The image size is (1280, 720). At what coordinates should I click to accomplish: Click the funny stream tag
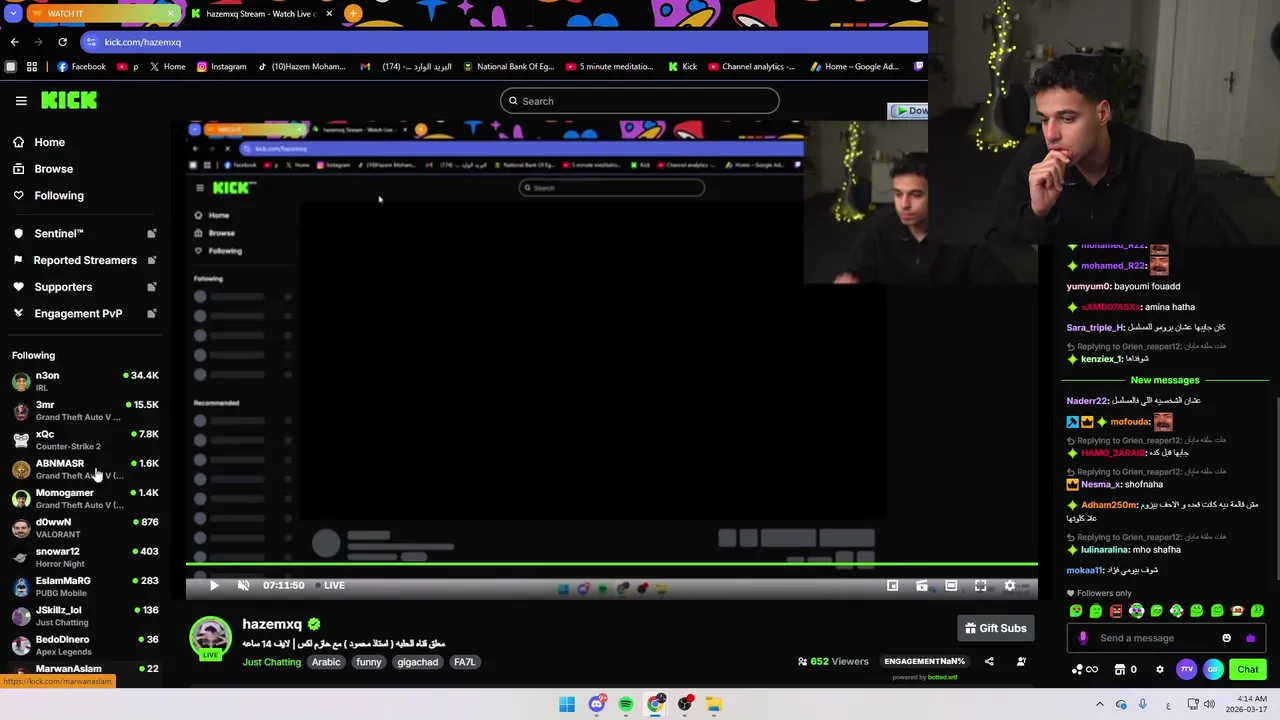click(x=369, y=662)
